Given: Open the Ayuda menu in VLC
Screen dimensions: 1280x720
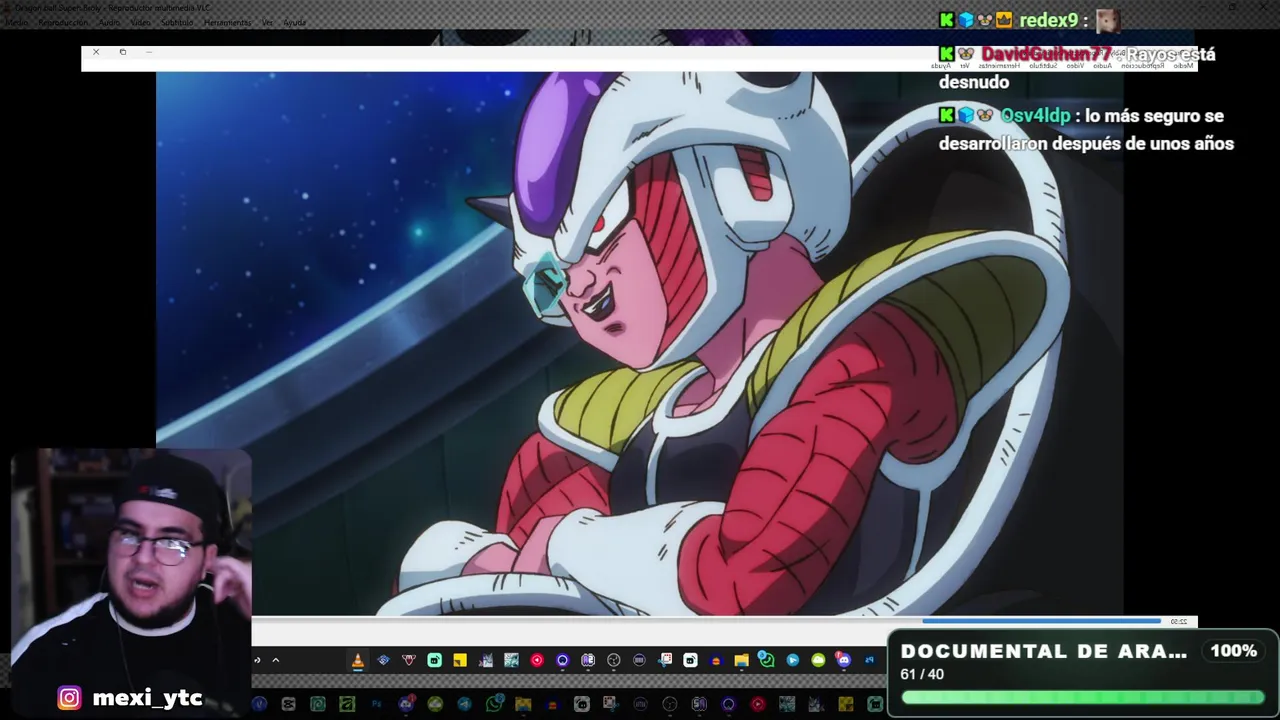Looking at the screenshot, I should tap(295, 22).
